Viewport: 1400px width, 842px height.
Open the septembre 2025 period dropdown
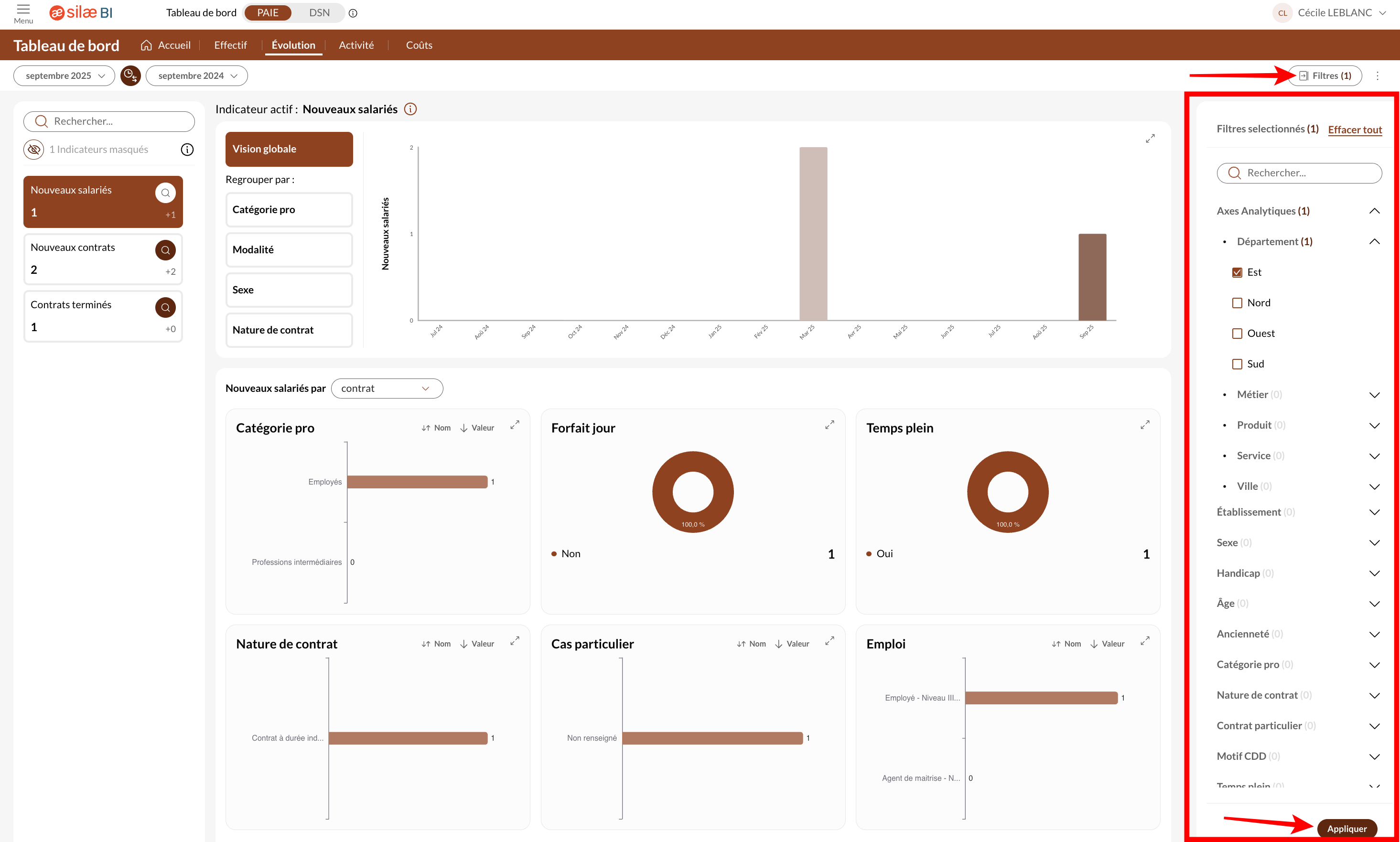click(x=64, y=76)
